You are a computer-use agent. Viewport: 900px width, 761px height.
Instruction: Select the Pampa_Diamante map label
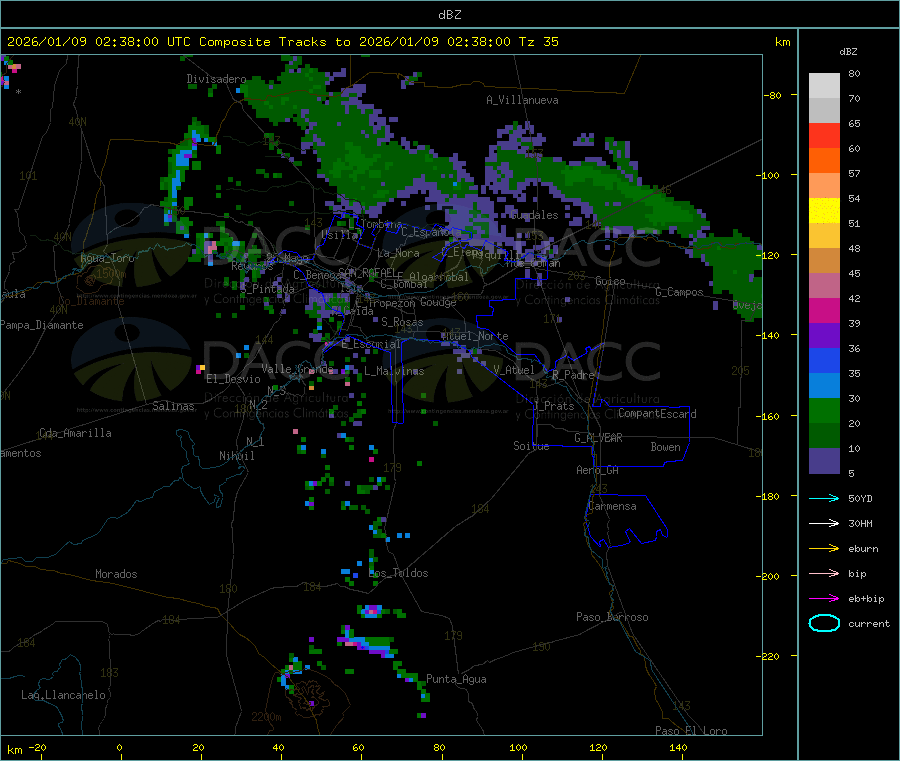(x=42, y=325)
